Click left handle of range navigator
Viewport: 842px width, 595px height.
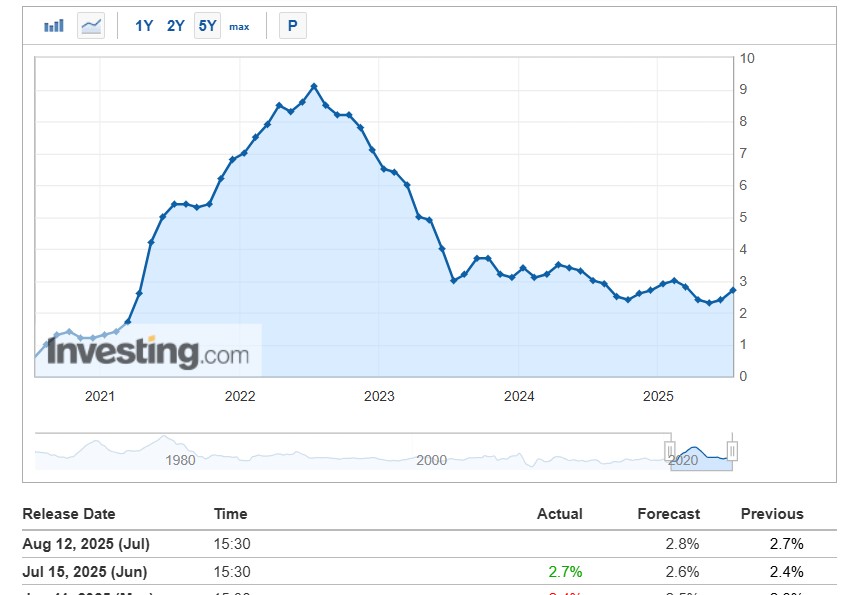click(x=670, y=450)
